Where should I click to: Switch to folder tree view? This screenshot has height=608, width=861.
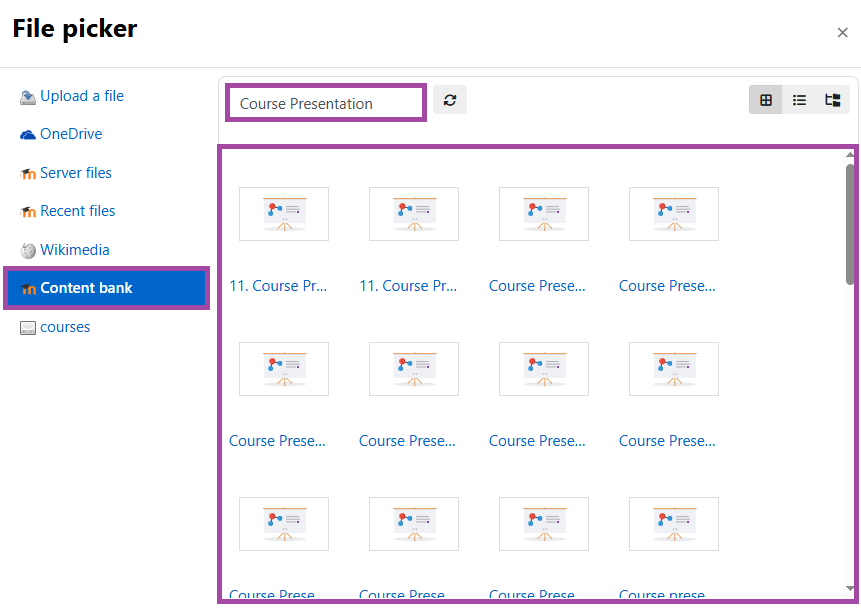pos(832,100)
